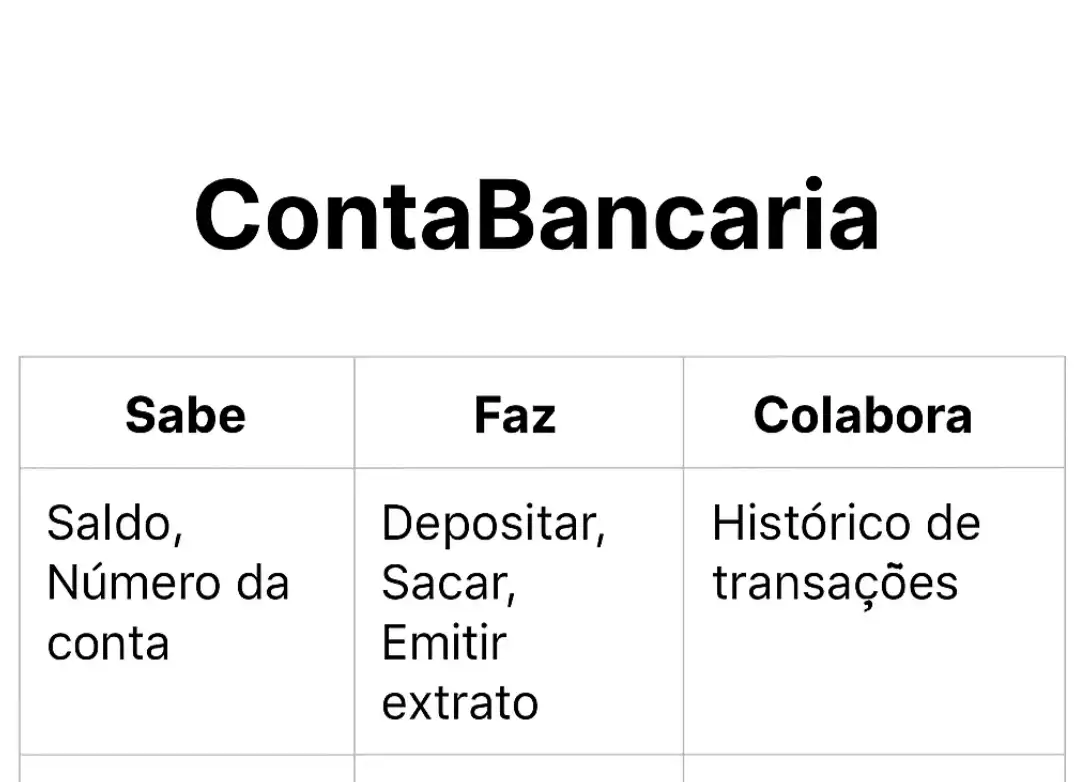Click the word transações

click(x=834, y=583)
